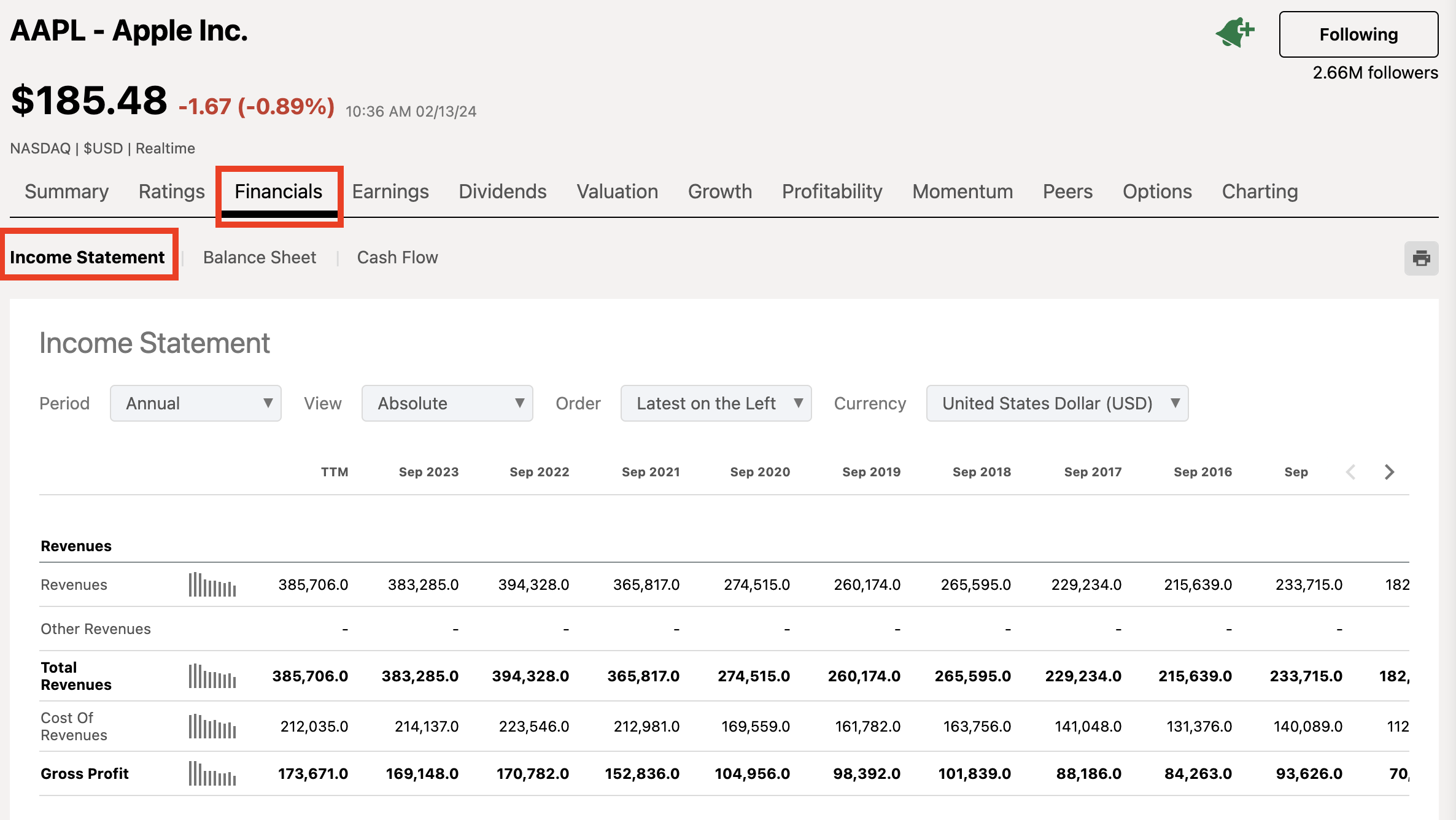Select the Financials tab
The height and width of the screenshot is (820, 1456).
(279, 191)
